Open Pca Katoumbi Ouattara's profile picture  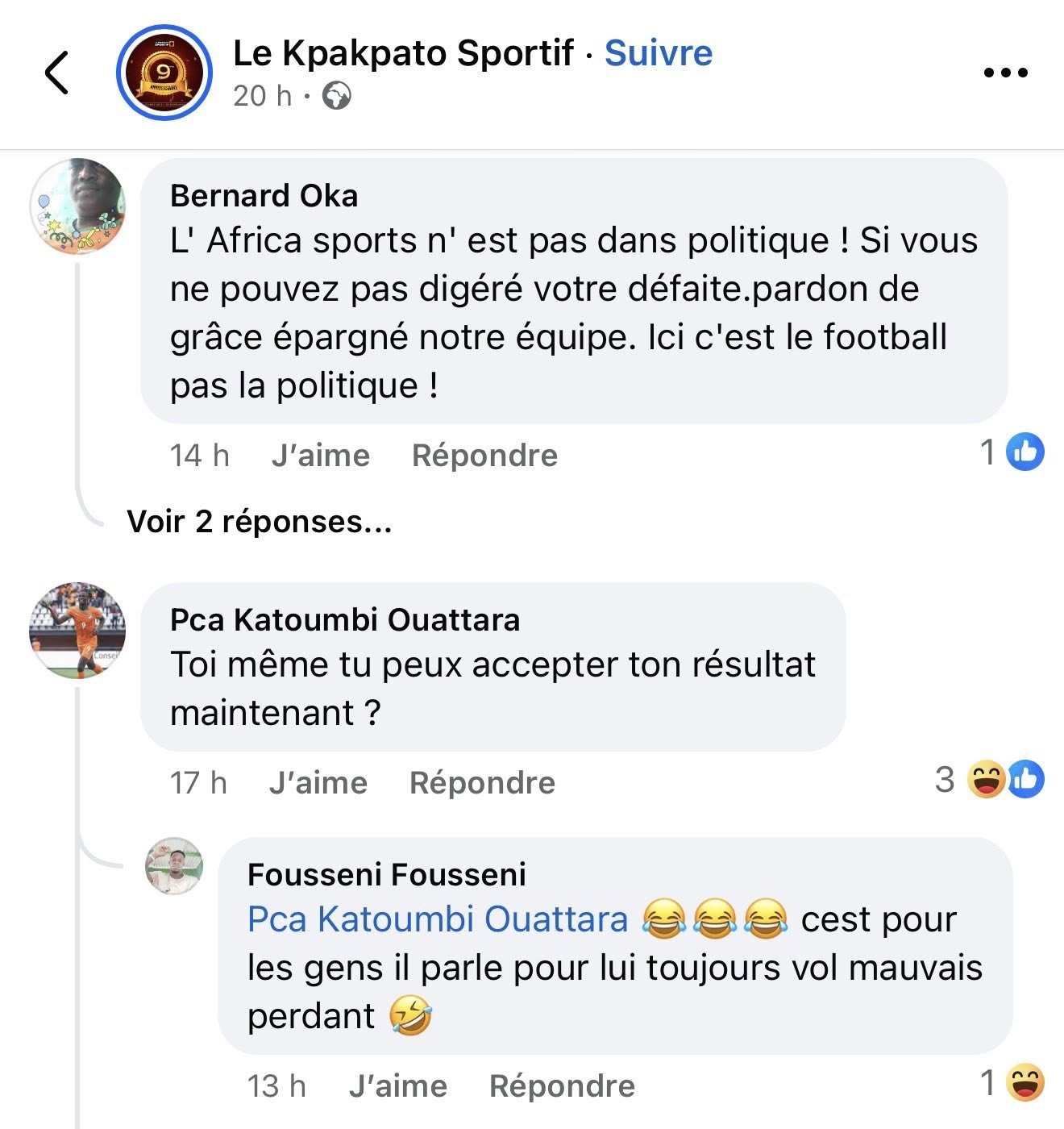pos(78,630)
